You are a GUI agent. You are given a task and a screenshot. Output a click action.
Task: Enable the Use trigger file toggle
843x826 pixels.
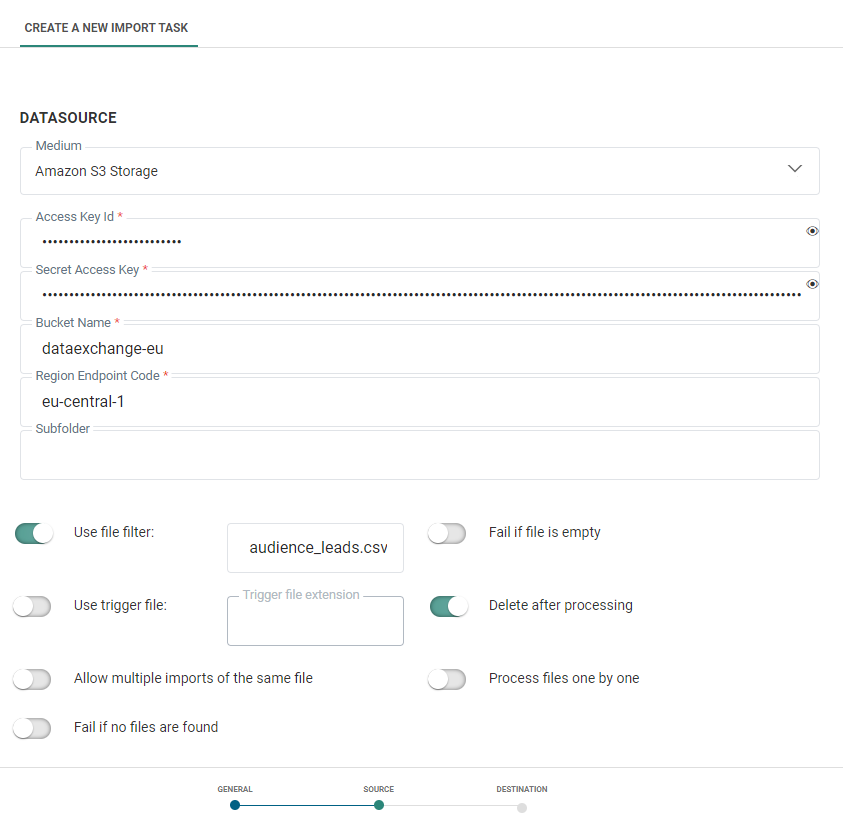tap(32, 606)
